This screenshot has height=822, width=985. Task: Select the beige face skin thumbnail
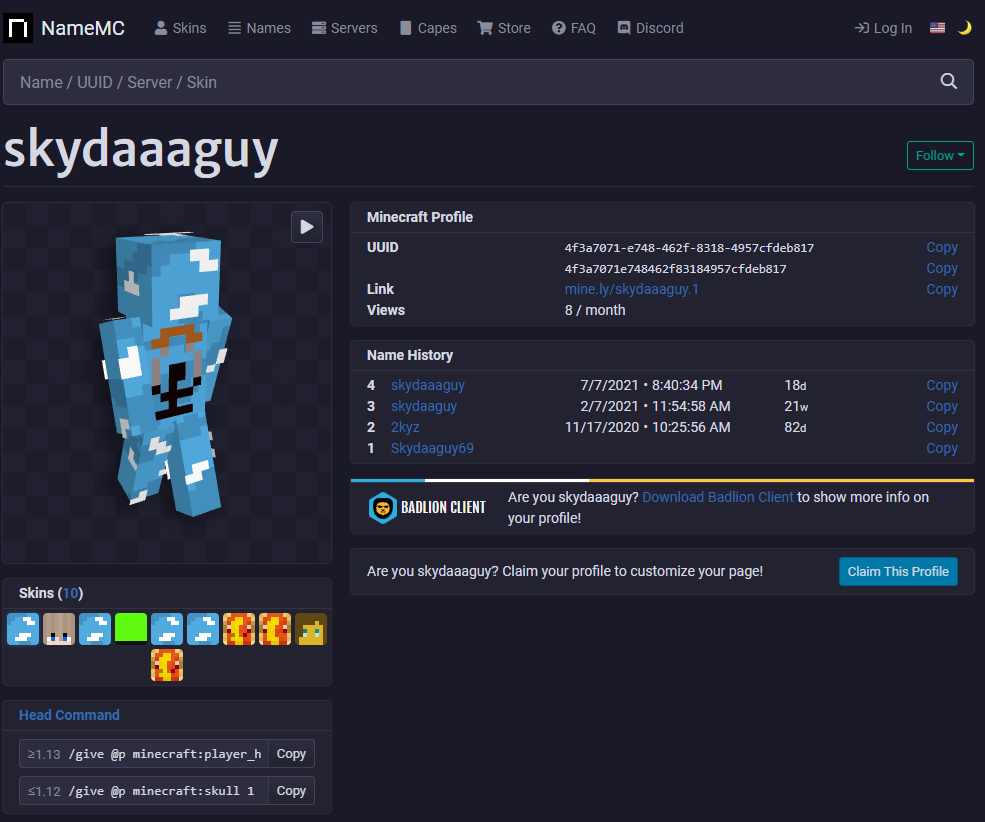click(59, 629)
